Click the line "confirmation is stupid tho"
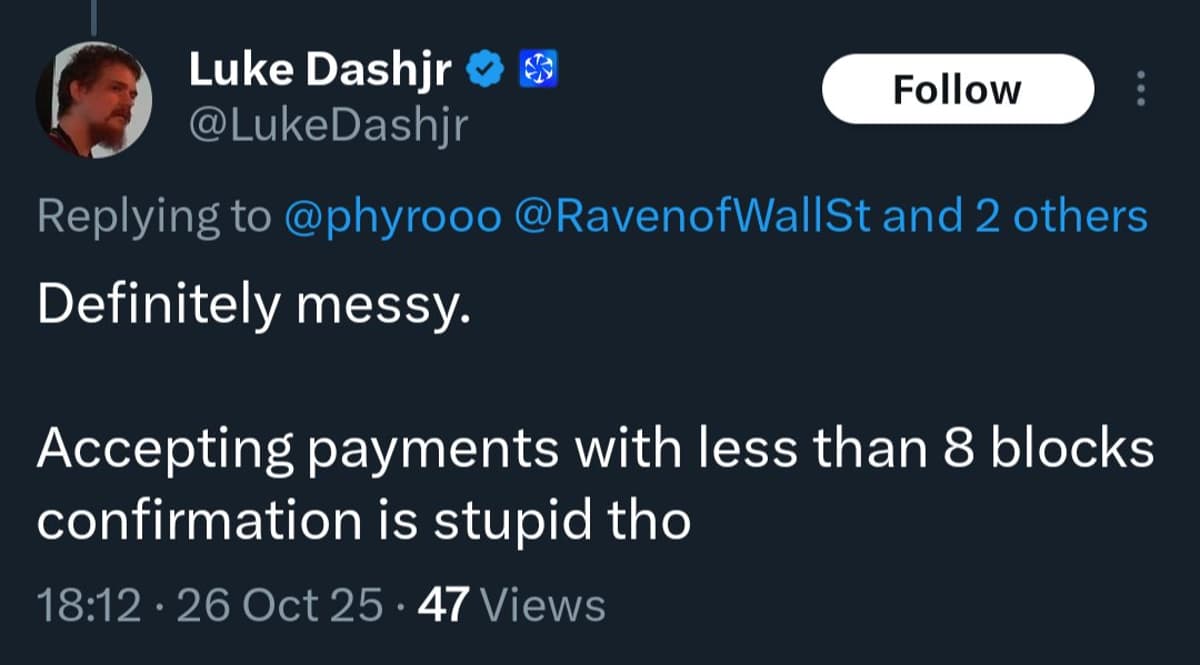Viewport: 1200px width, 665px height. tap(364, 521)
